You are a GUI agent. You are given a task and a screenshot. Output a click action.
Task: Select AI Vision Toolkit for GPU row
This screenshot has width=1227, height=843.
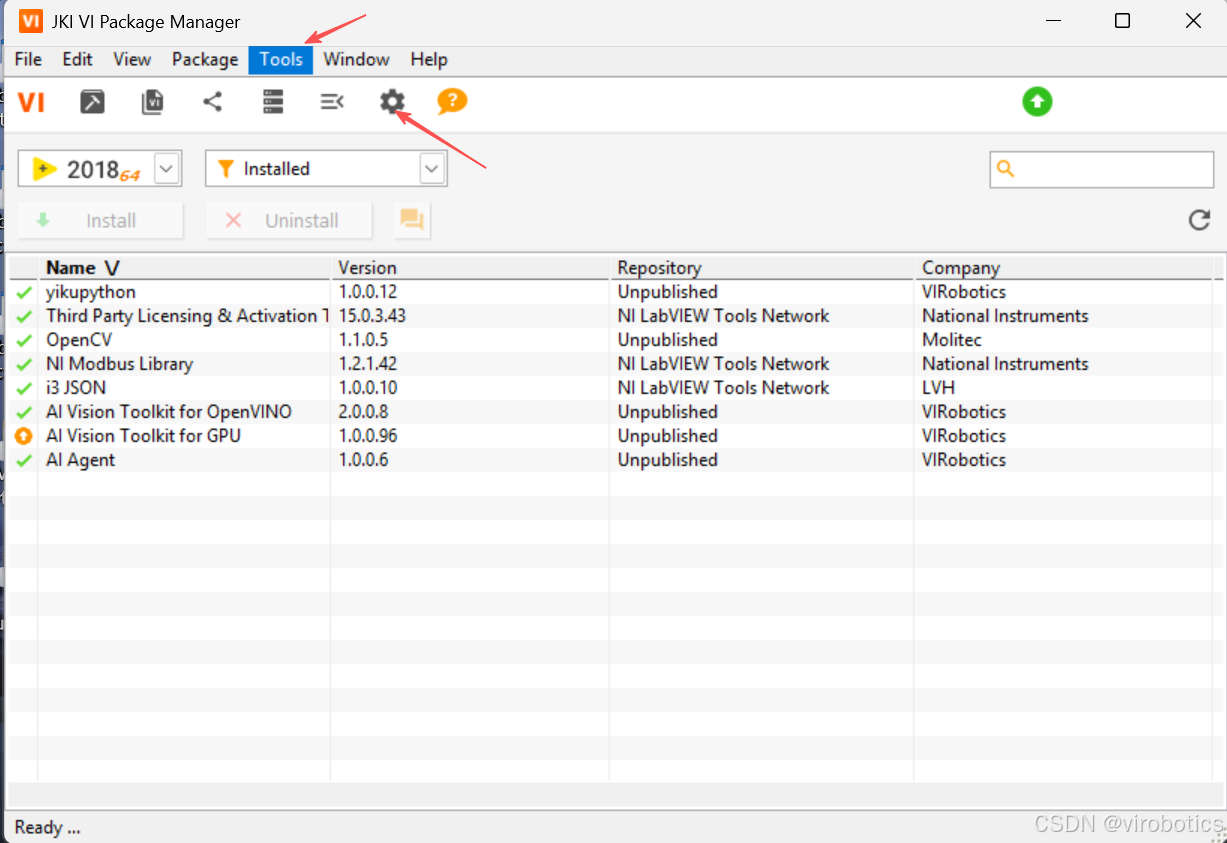611,436
